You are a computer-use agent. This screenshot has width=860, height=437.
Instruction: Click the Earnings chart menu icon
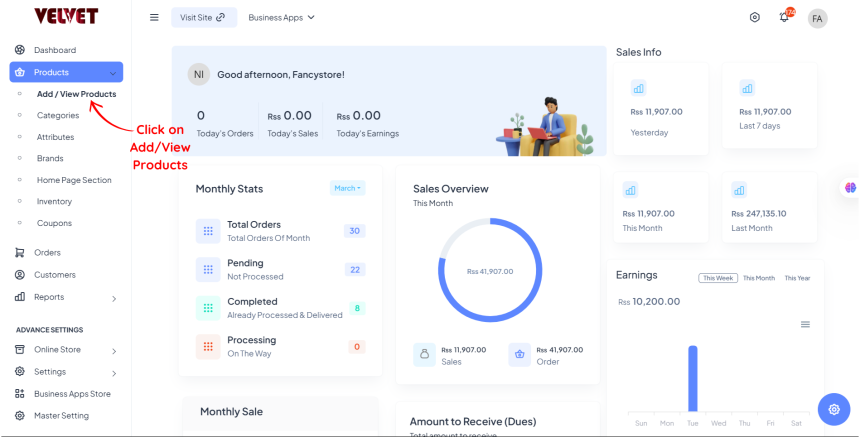[x=805, y=324]
